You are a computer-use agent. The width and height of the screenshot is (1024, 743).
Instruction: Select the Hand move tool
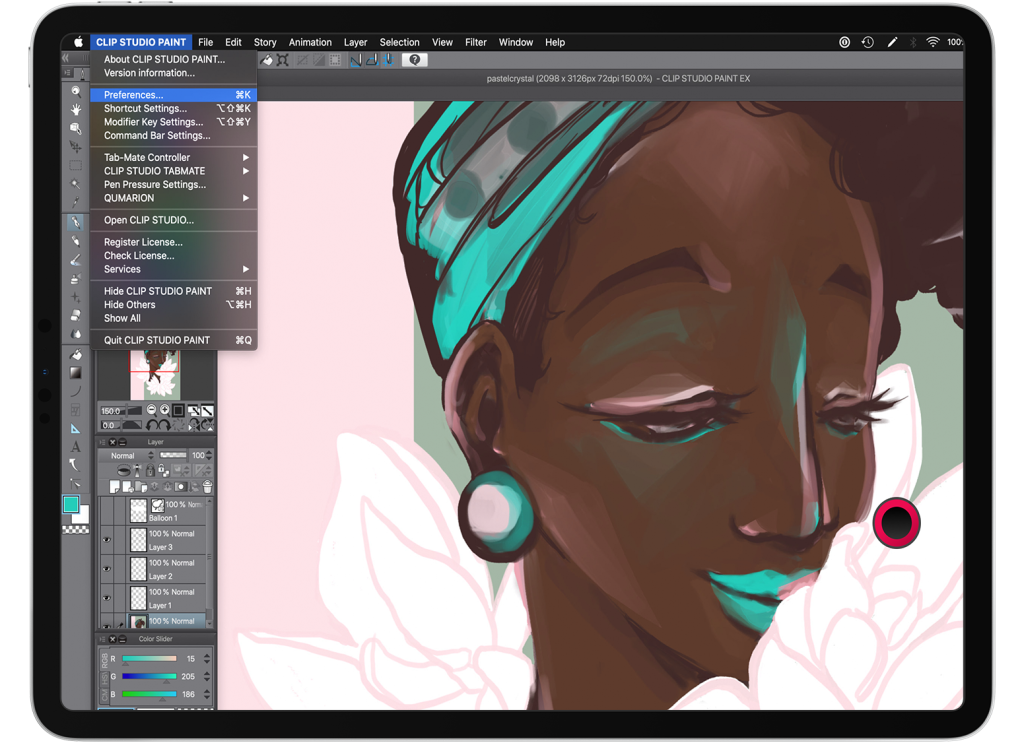click(x=76, y=110)
